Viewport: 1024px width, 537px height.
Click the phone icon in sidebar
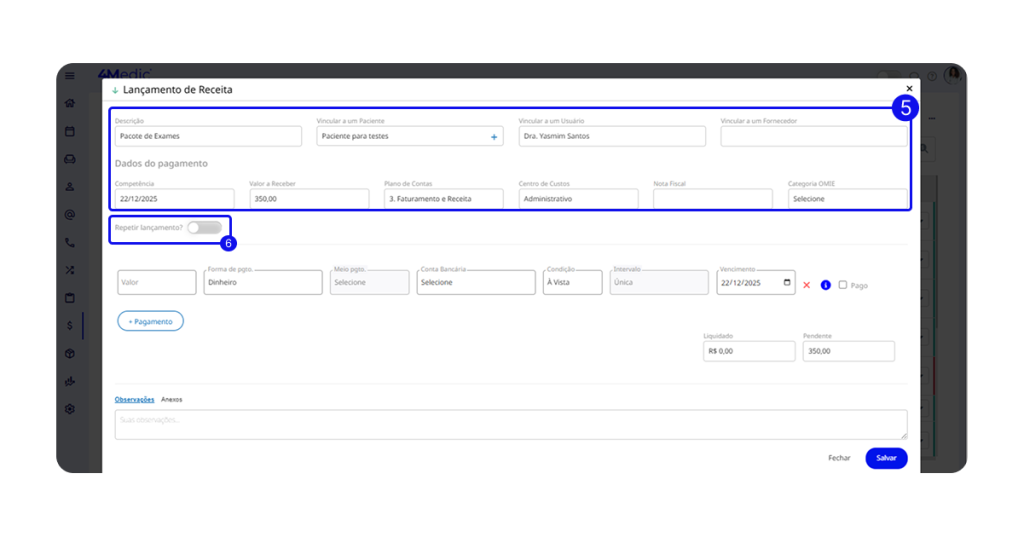pos(70,242)
